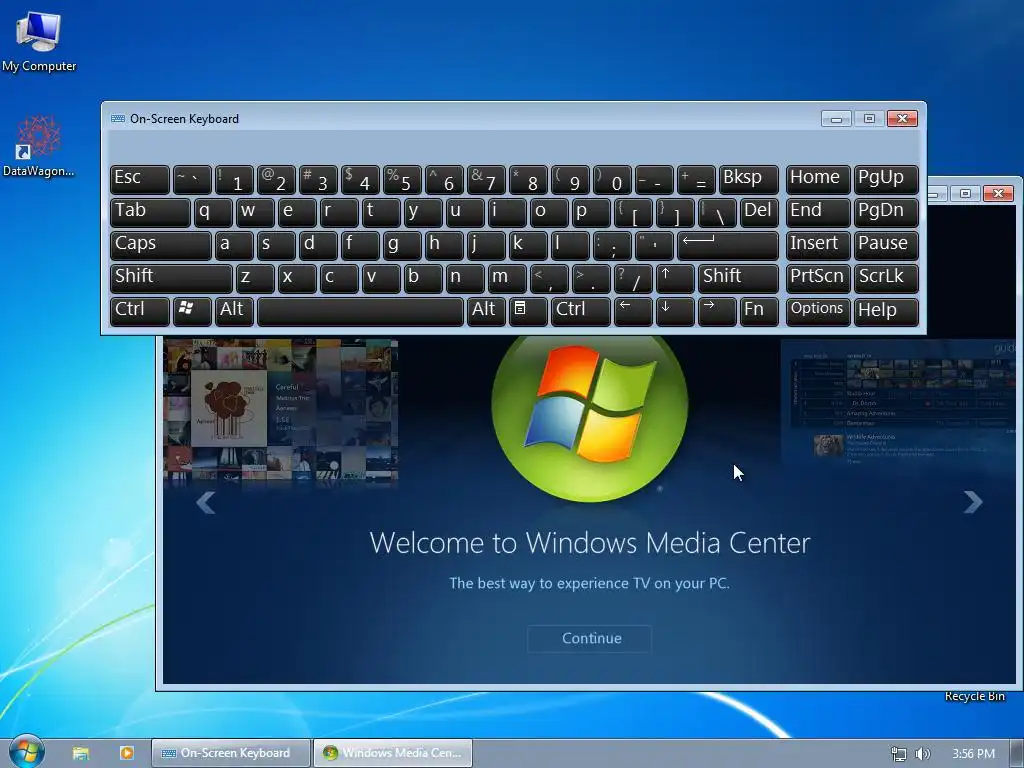Click the TV guide preview thumbnail
Viewport: 1024px width, 768px height.
[x=899, y=402]
